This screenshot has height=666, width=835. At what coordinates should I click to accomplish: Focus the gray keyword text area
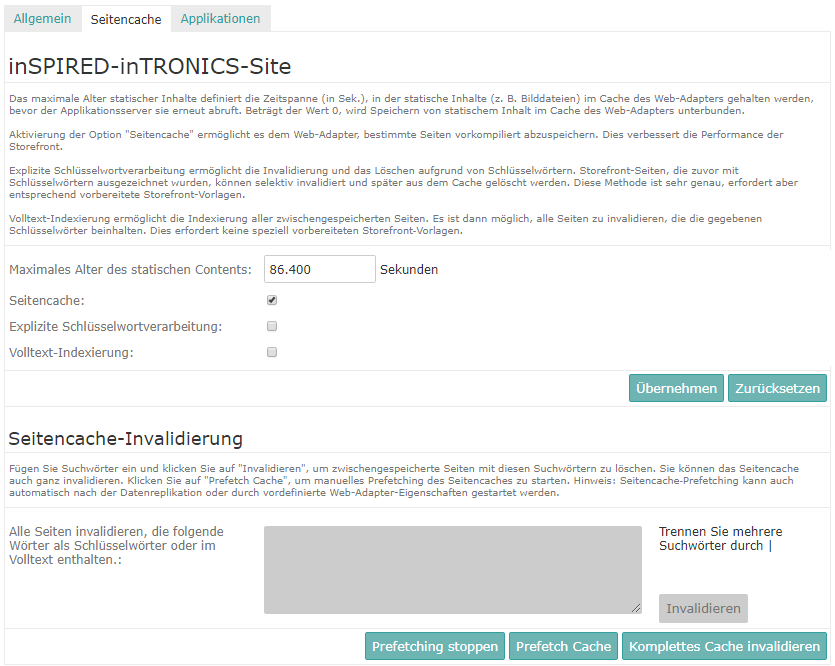pyautogui.click(x=452, y=569)
